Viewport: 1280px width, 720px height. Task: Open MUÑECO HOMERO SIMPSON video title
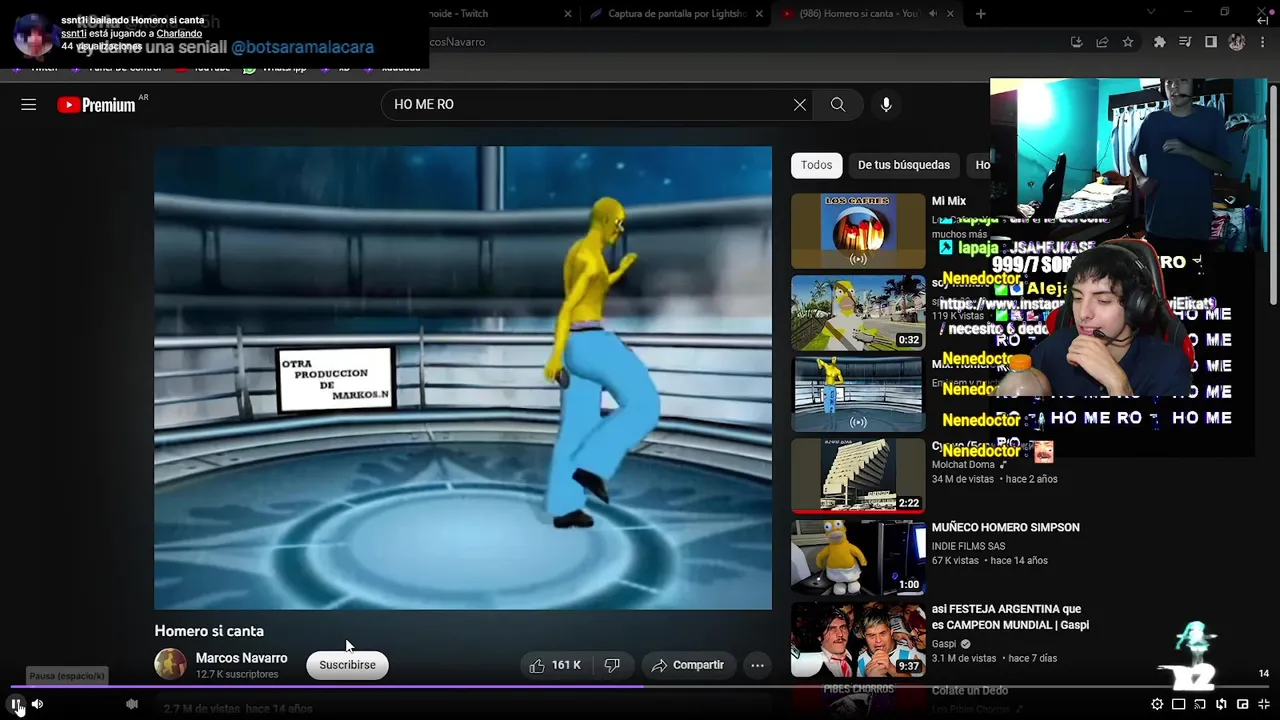(1005, 527)
